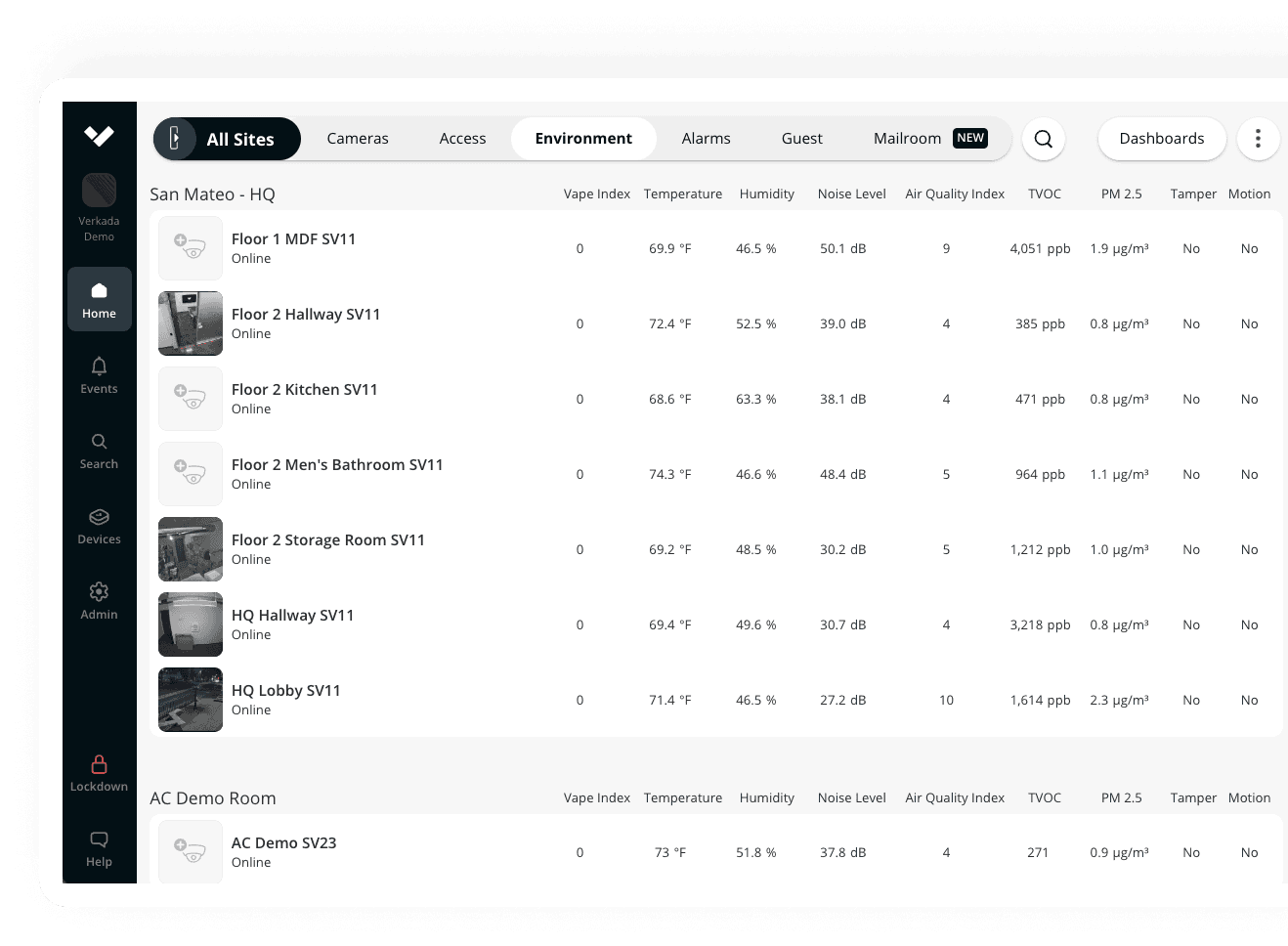Viewport: 1288px width, 946px height.
Task: Open the Help chat icon
Action: tap(99, 847)
